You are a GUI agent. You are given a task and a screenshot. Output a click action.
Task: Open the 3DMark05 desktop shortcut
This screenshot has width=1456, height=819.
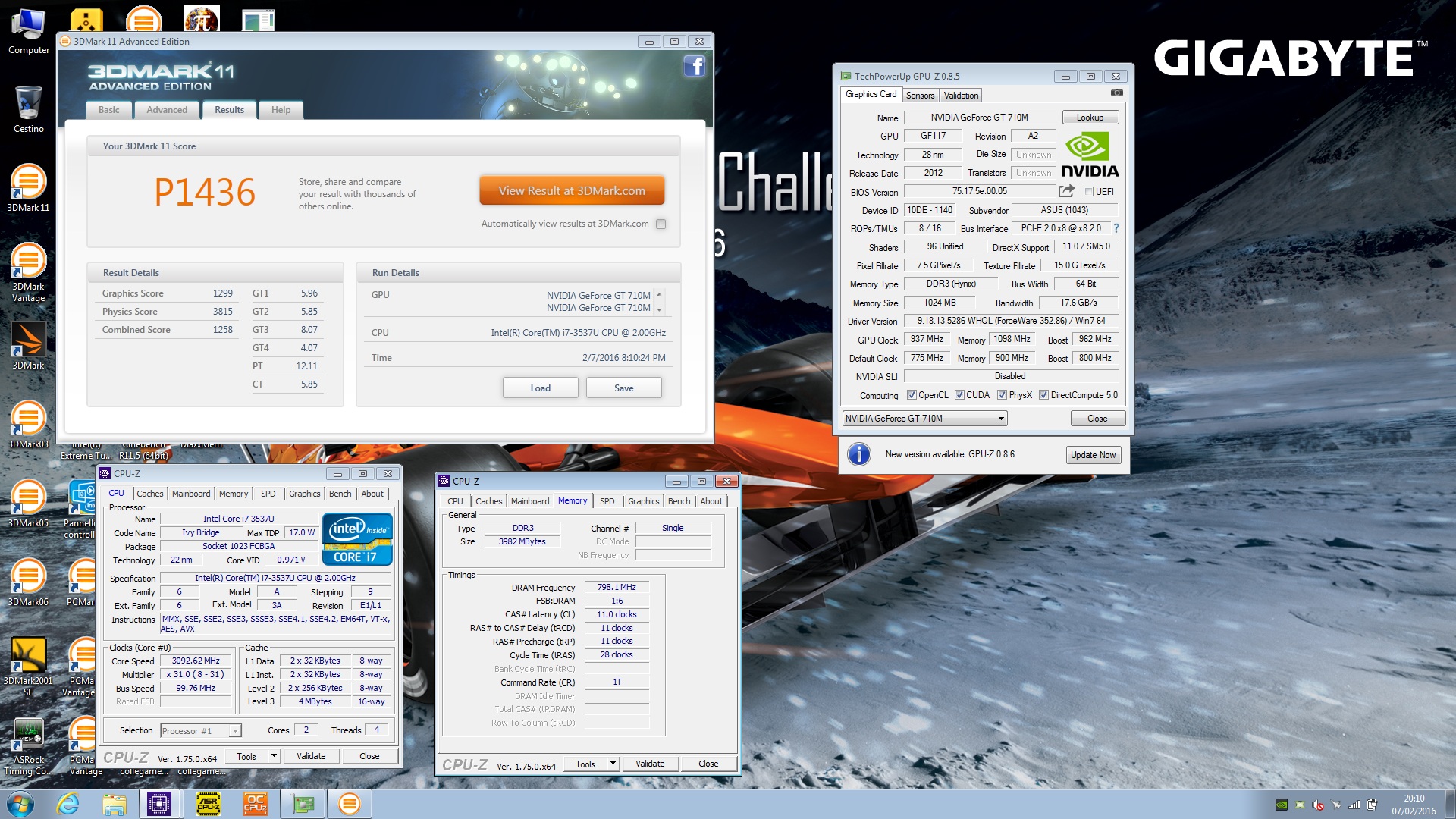(x=29, y=504)
